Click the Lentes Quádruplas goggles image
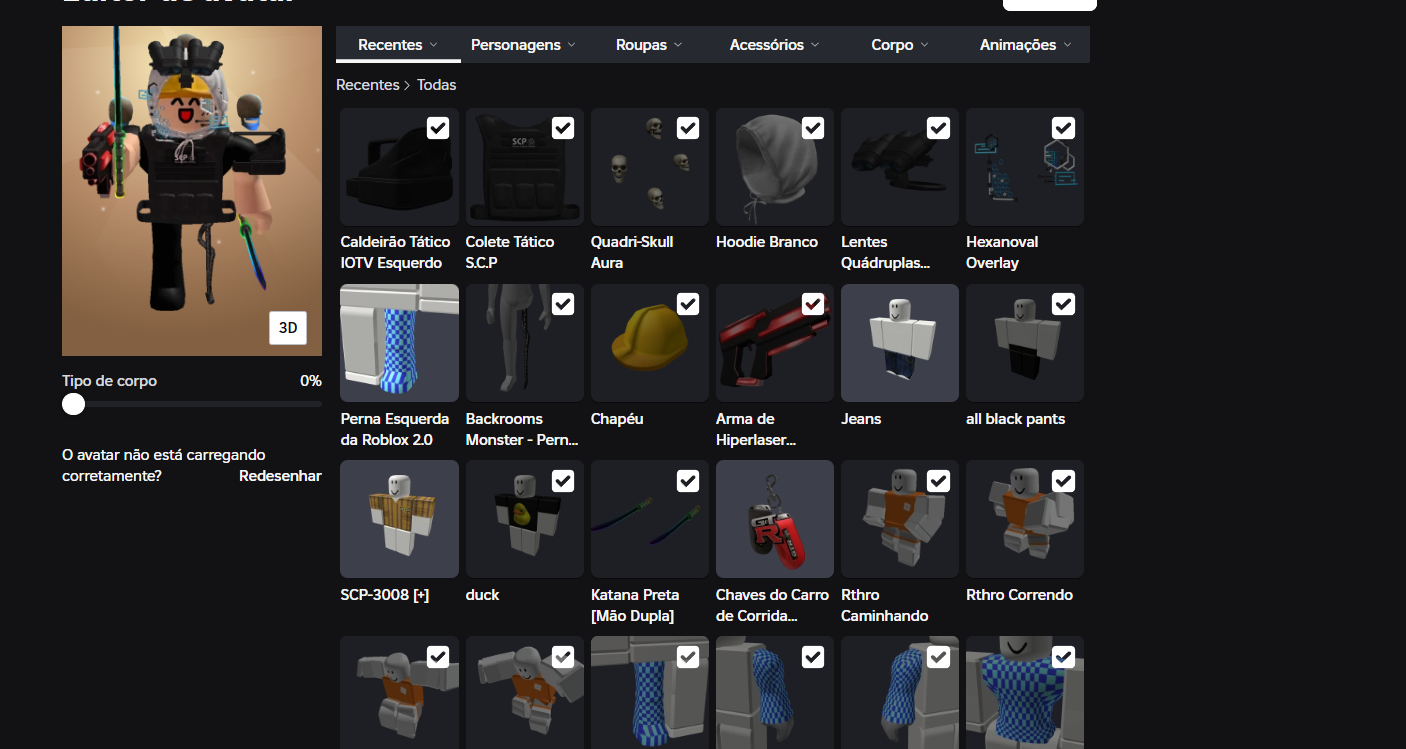Screen dimensions: 1406x749 coord(900,167)
